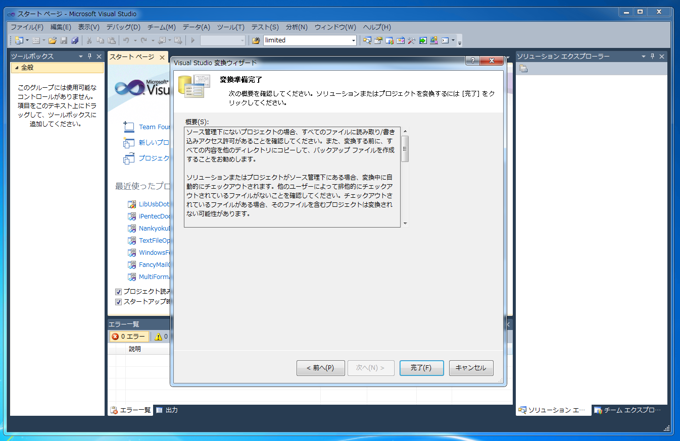
Task: Open the find combo box showing limited
Action: pos(353,40)
